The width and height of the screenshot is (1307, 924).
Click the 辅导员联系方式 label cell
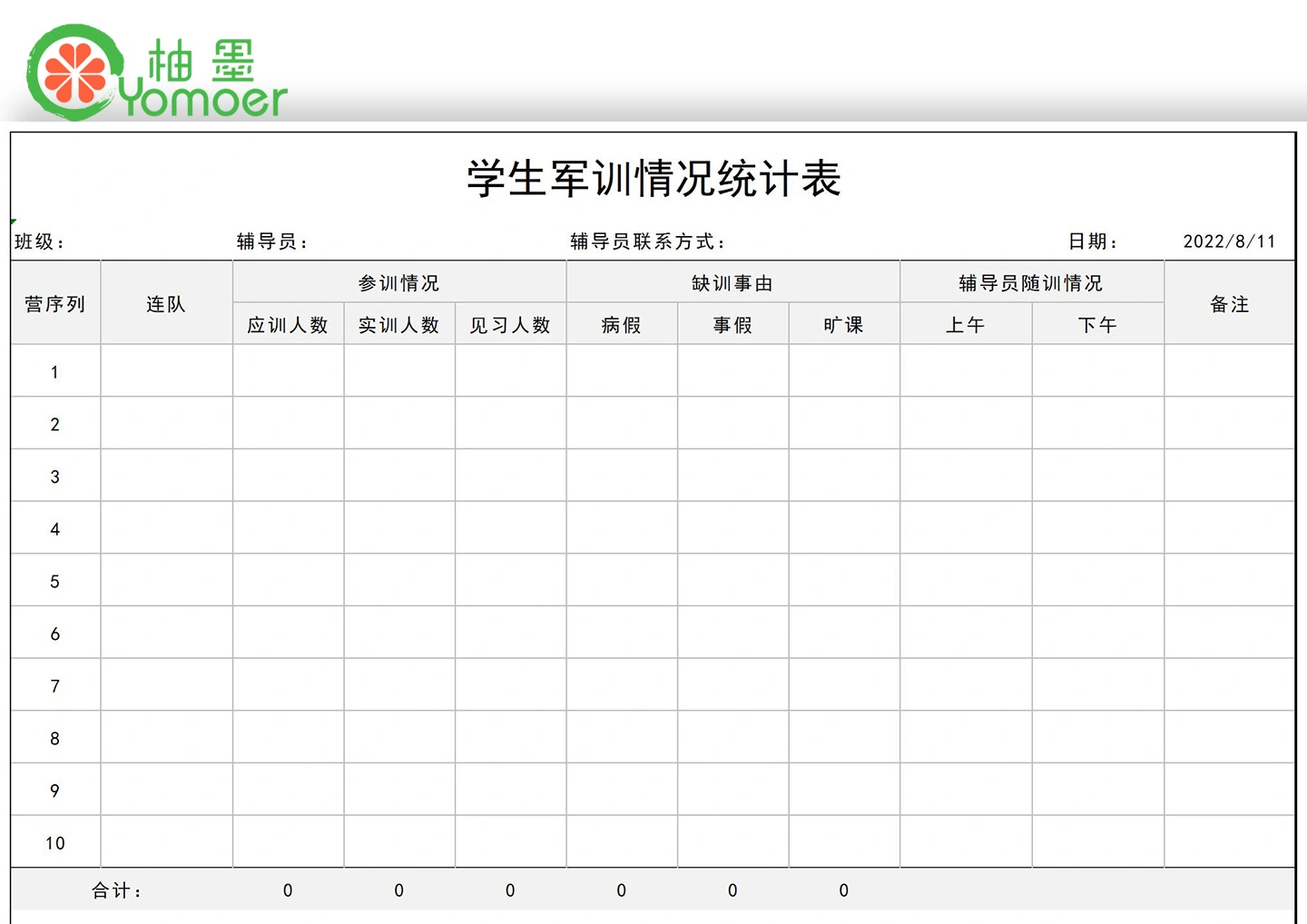pyautogui.click(x=648, y=241)
